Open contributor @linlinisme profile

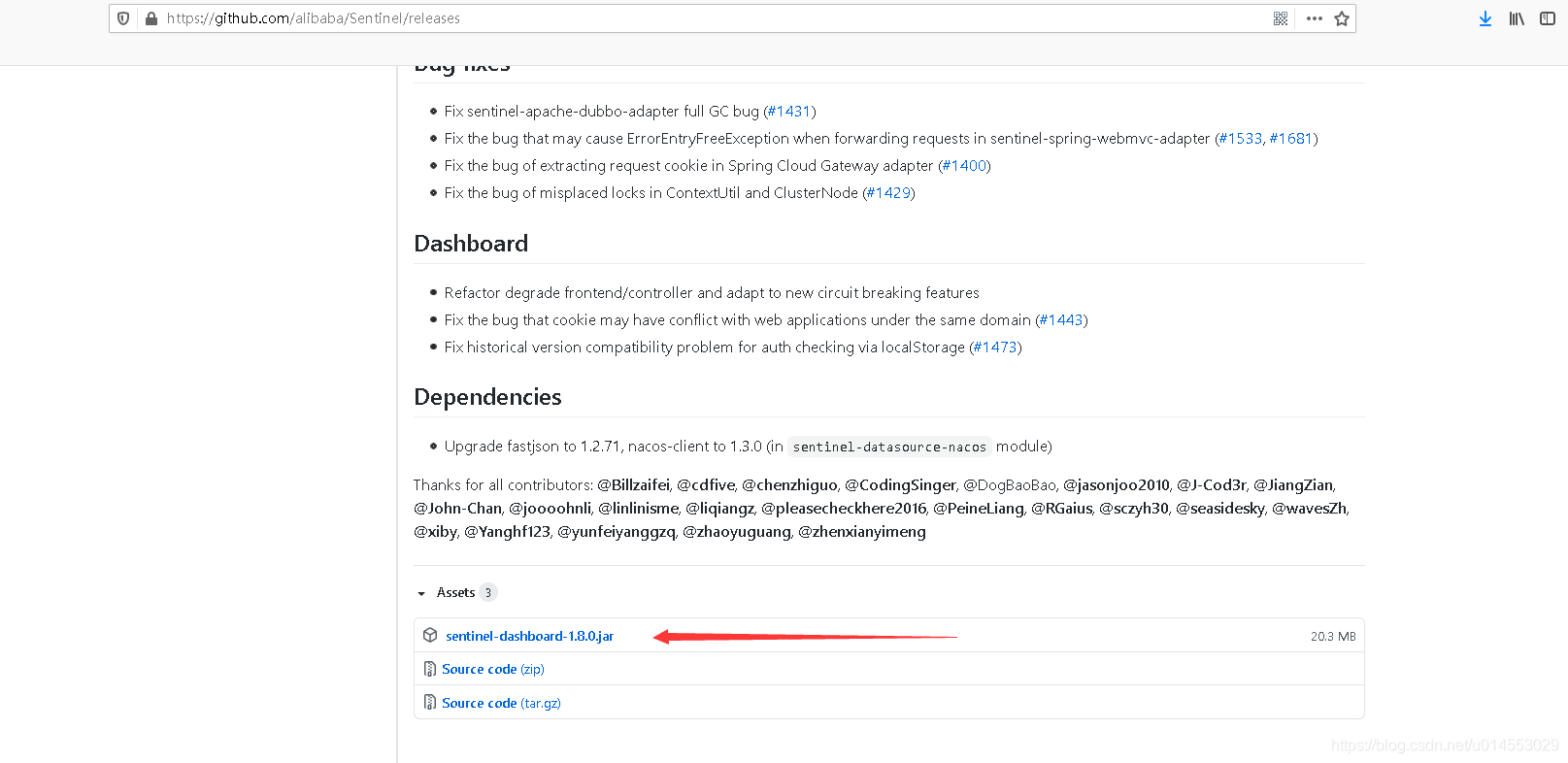(x=638, y=509)
